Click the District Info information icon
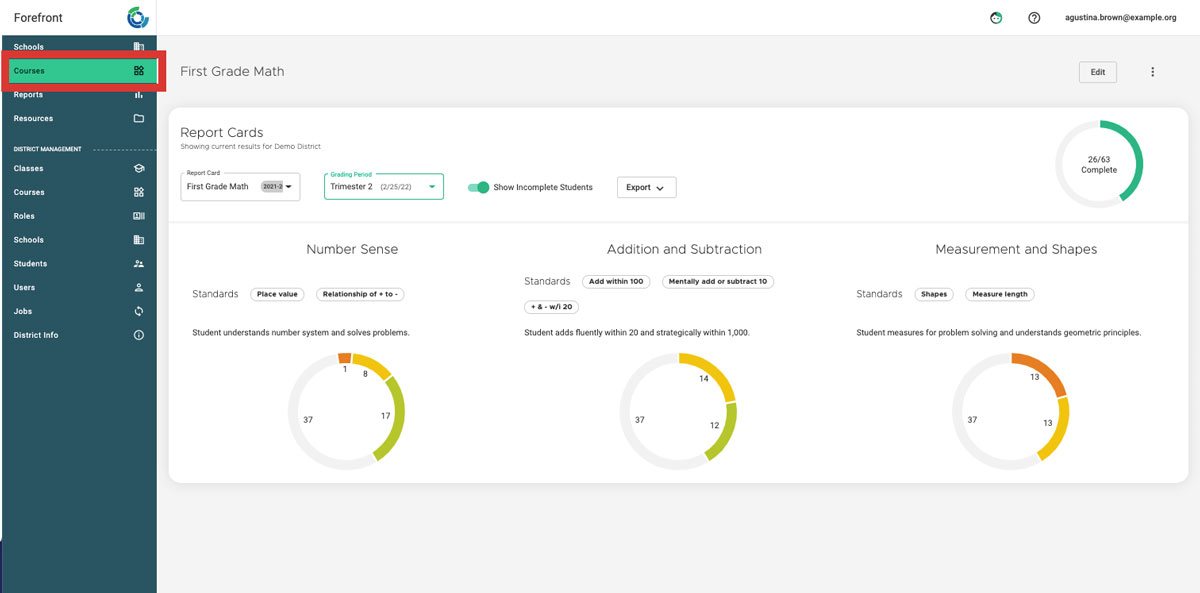Screen dimensions: 1200x593 [139, 335]
